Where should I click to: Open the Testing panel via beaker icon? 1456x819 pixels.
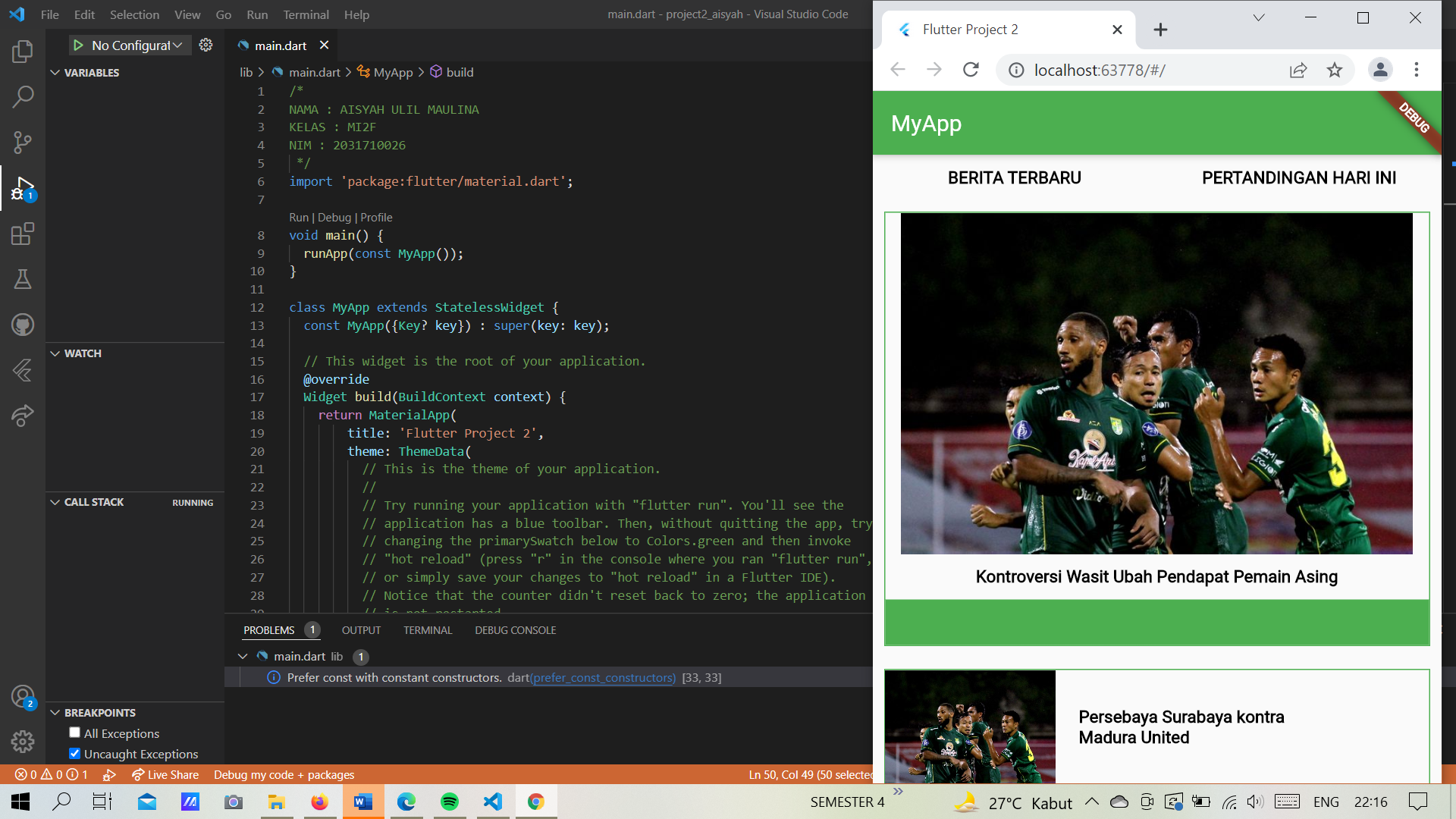(x=23, y=279)
